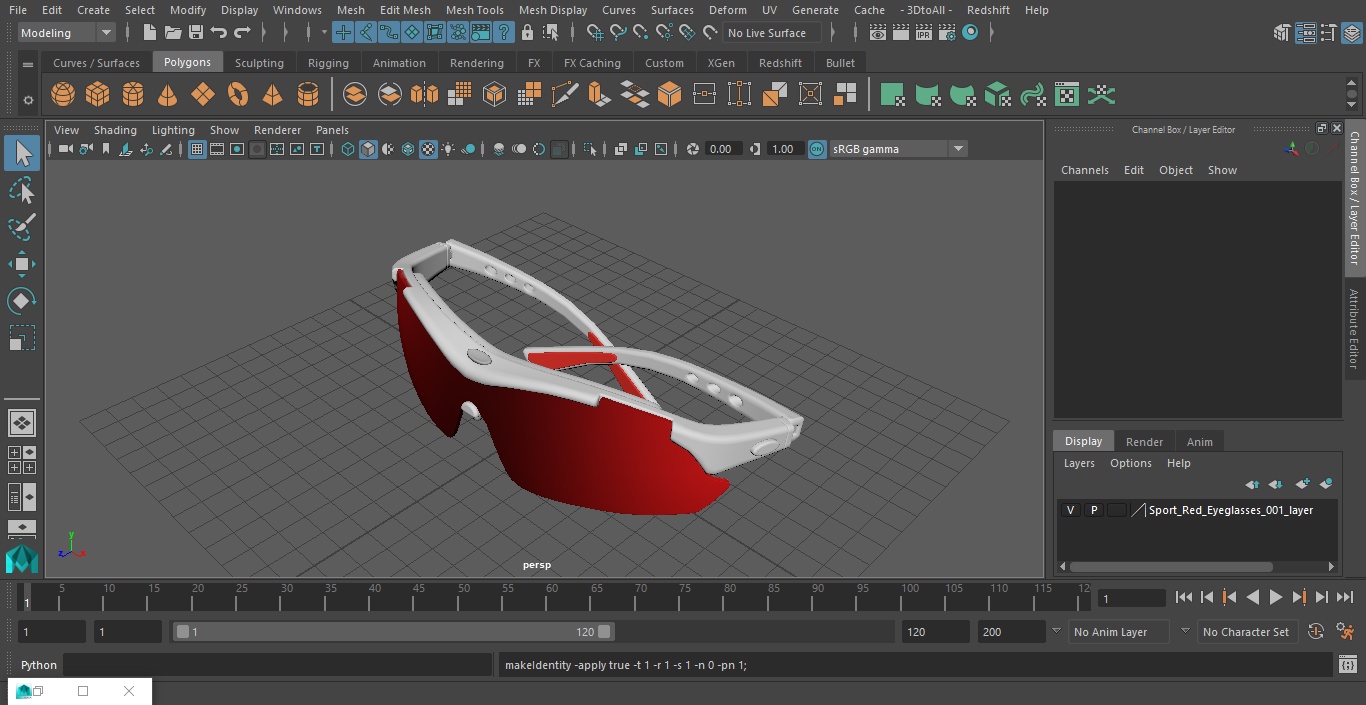Create a polygon cone from the shelf

[x=168, y=95]
